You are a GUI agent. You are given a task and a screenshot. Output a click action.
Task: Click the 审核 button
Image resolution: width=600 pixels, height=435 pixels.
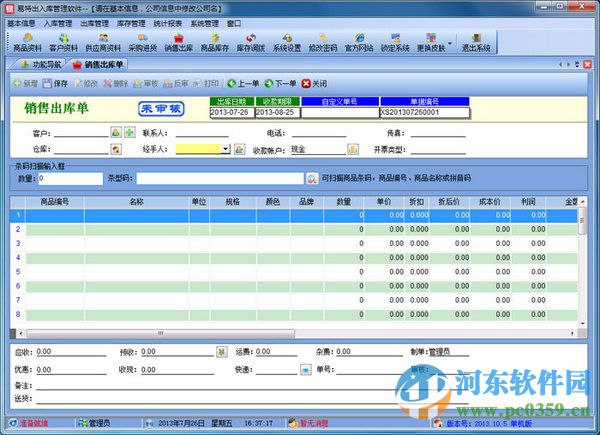point(146,83)
